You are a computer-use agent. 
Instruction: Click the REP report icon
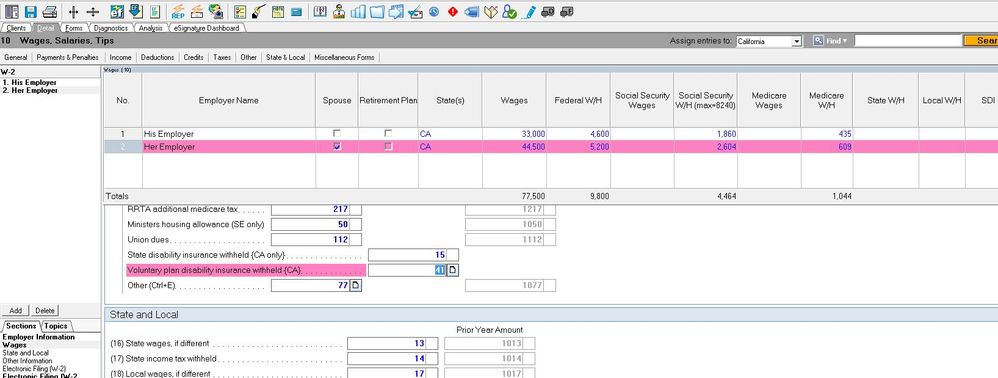point(178,11)
